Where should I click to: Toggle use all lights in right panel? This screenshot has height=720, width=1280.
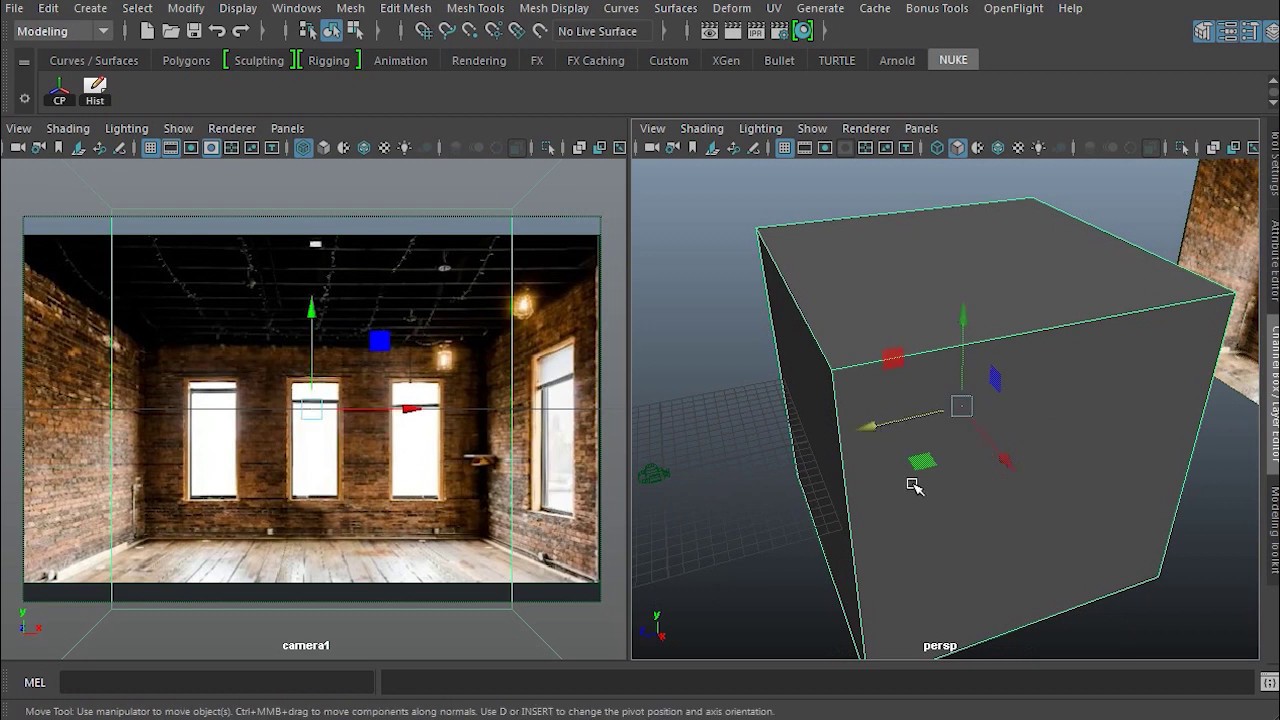click(x=1038, y=148)
